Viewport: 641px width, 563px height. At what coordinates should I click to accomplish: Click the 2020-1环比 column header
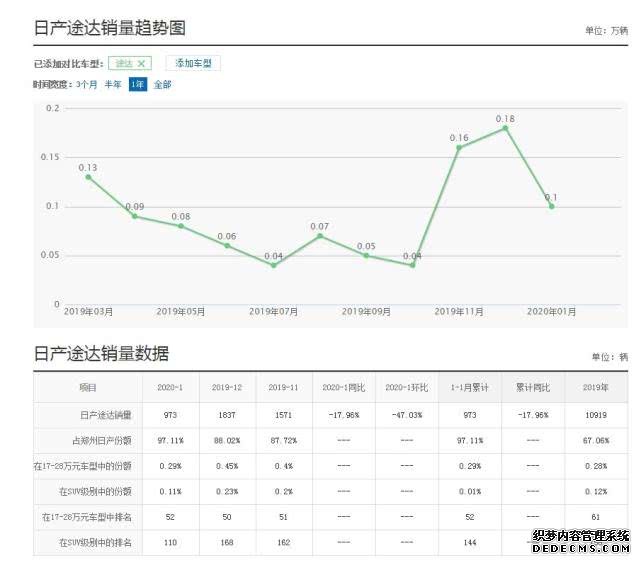click(x=407, y=387)
